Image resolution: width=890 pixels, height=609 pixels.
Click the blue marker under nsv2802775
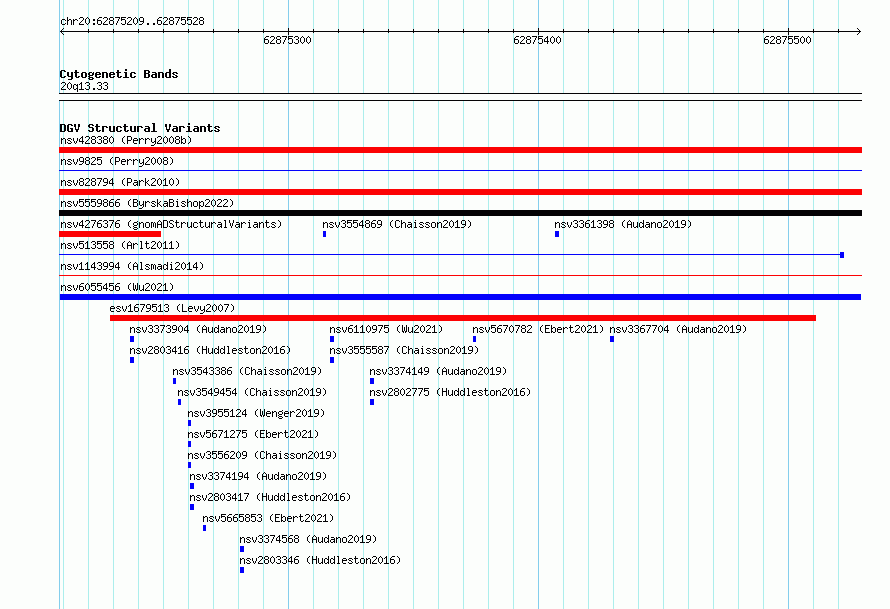372,402
